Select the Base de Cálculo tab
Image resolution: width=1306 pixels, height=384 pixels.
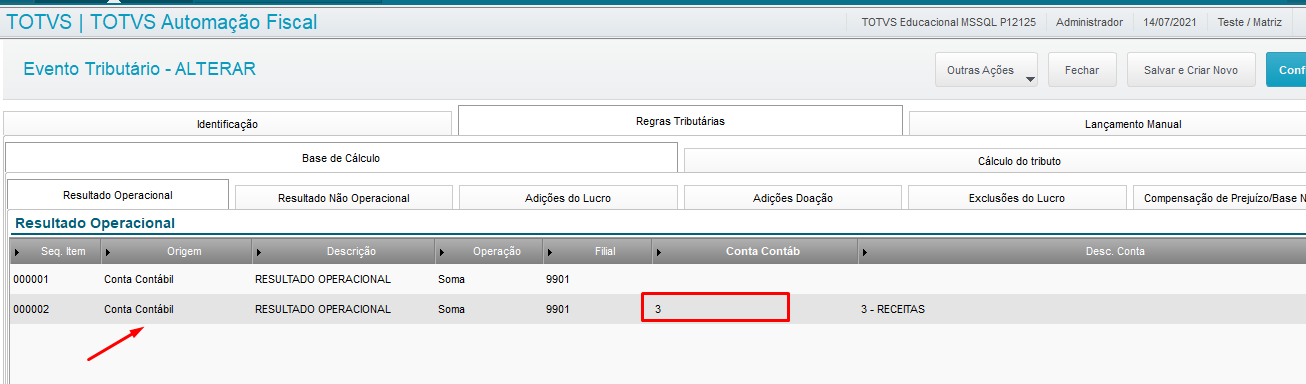(341, 158)
